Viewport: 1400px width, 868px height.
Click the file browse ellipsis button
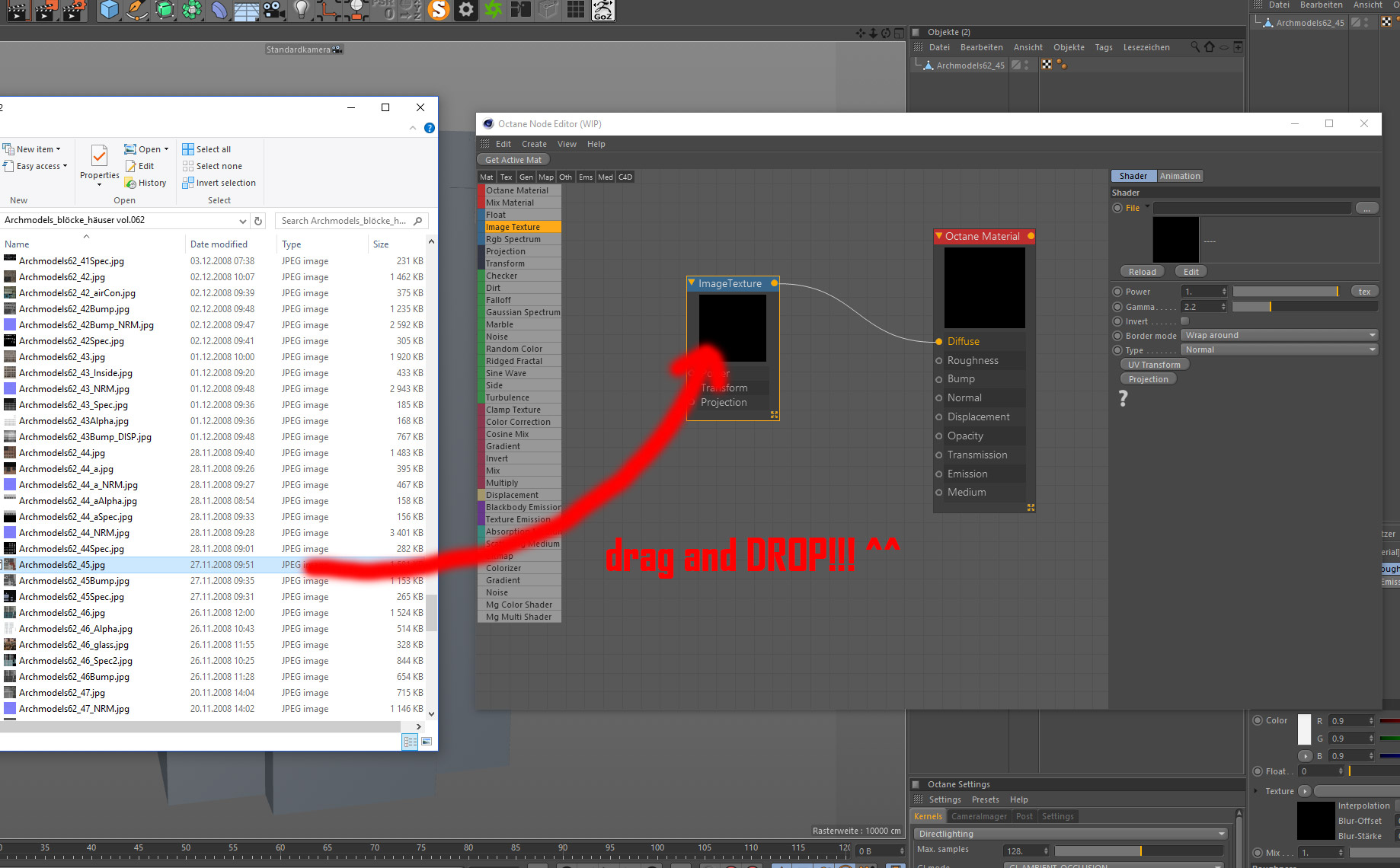pyautogui.click(x=1366, y=208)
